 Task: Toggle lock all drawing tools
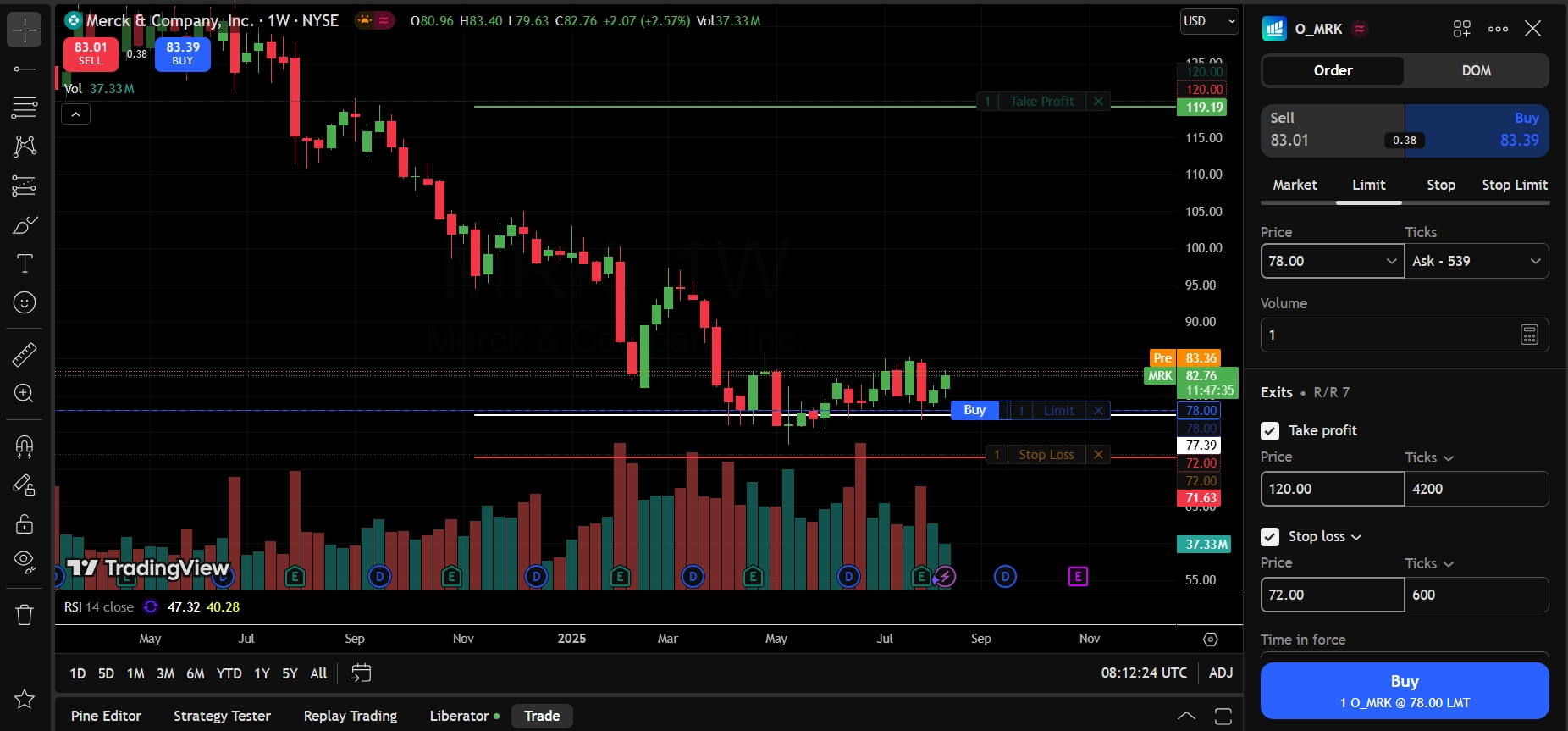pyautogui.click(x=25, y=523)
